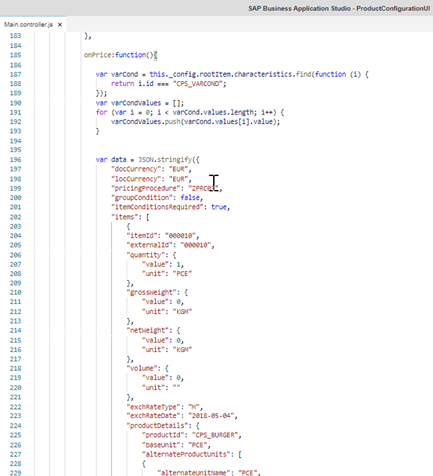Click line number 185 in the gutter
The width and height of the screenshot is (433, 476).
click(x=15, y=55)
